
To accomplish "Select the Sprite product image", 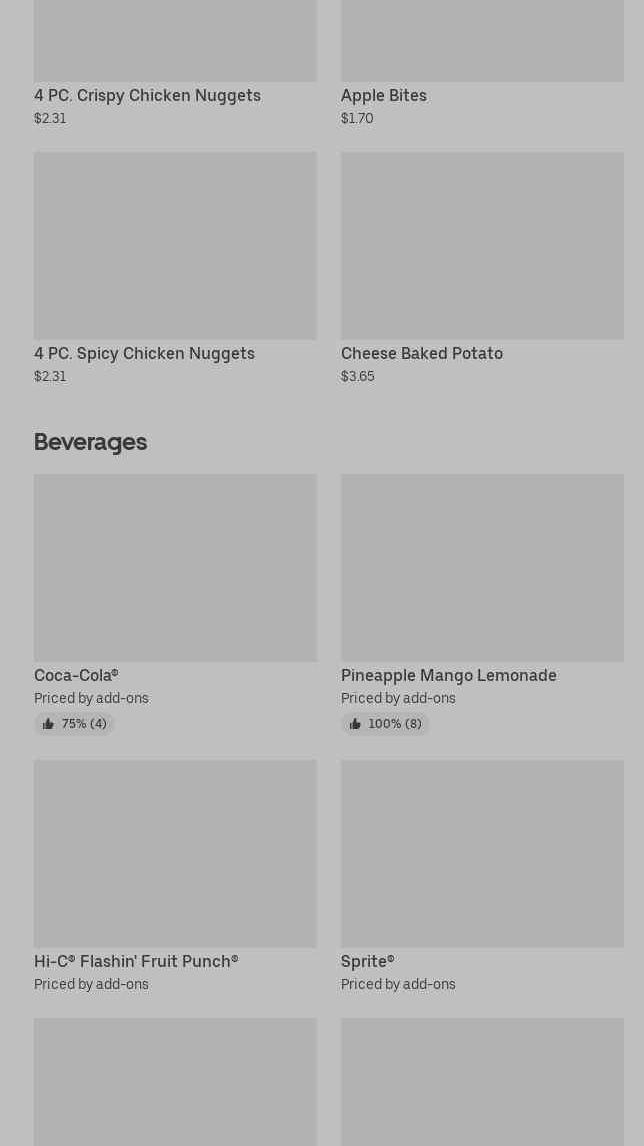I will [482, 853].
